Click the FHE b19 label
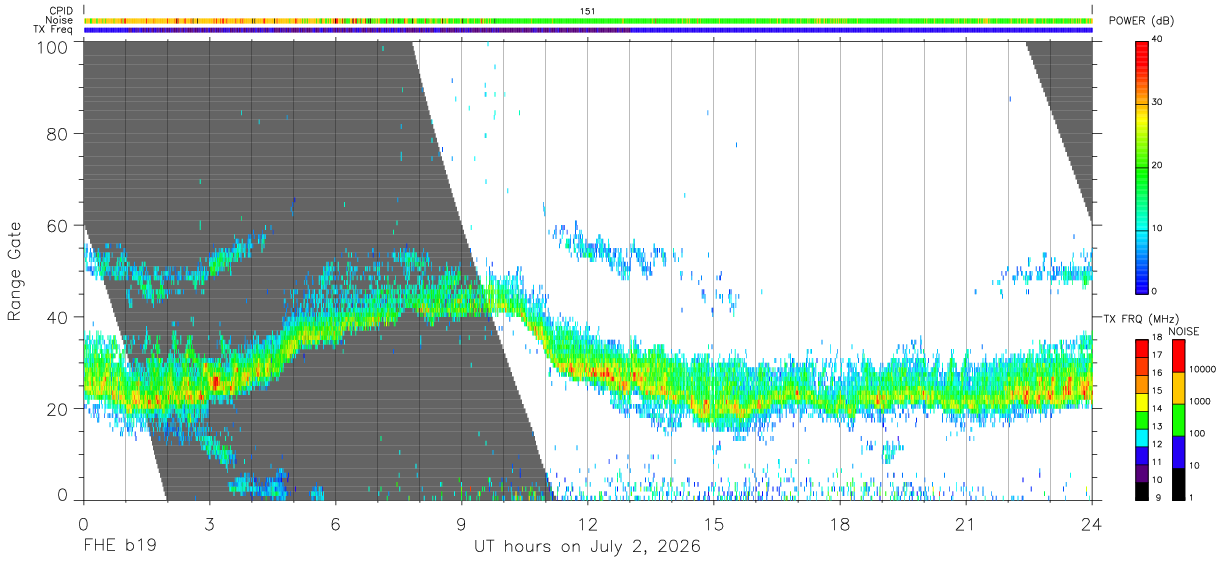1228x567 pixels. pos(118,547)
